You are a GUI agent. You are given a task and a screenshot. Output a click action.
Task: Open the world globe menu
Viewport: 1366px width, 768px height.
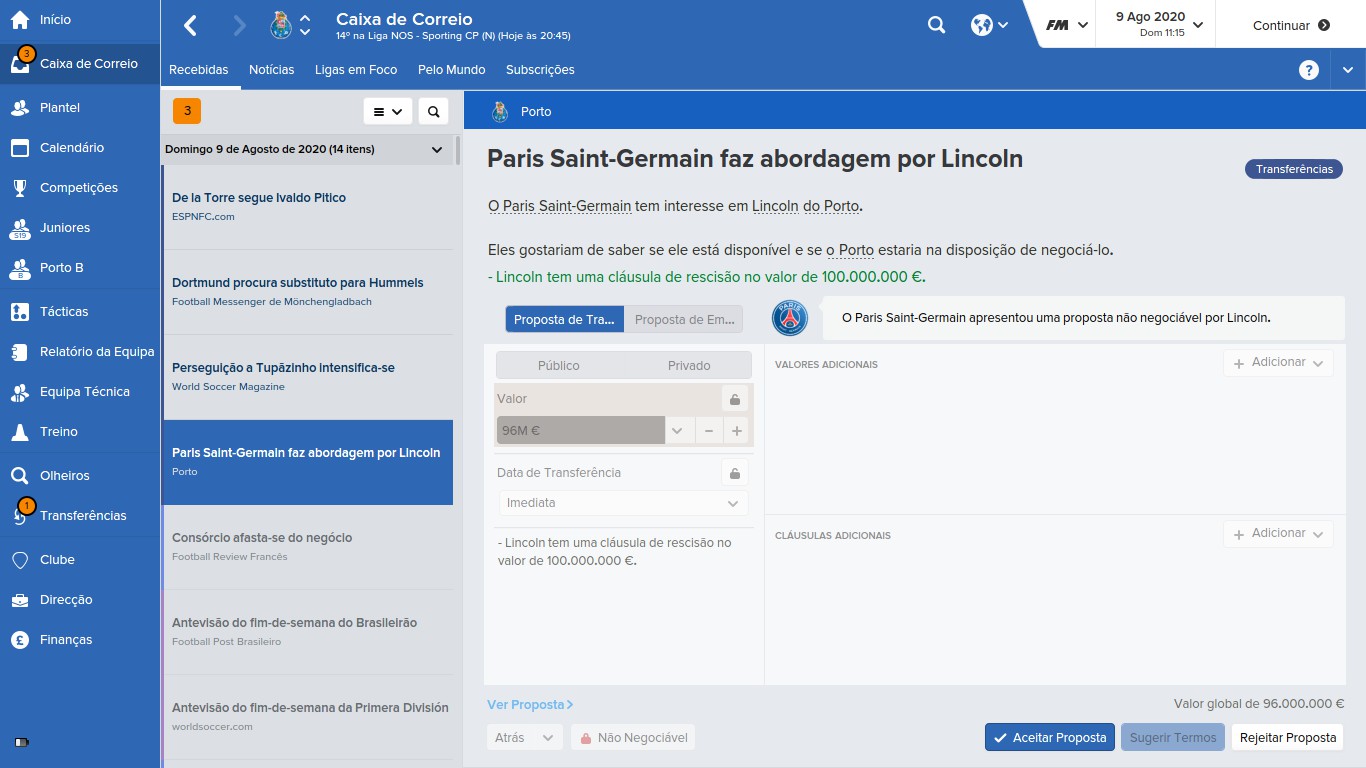click(989, 26)
